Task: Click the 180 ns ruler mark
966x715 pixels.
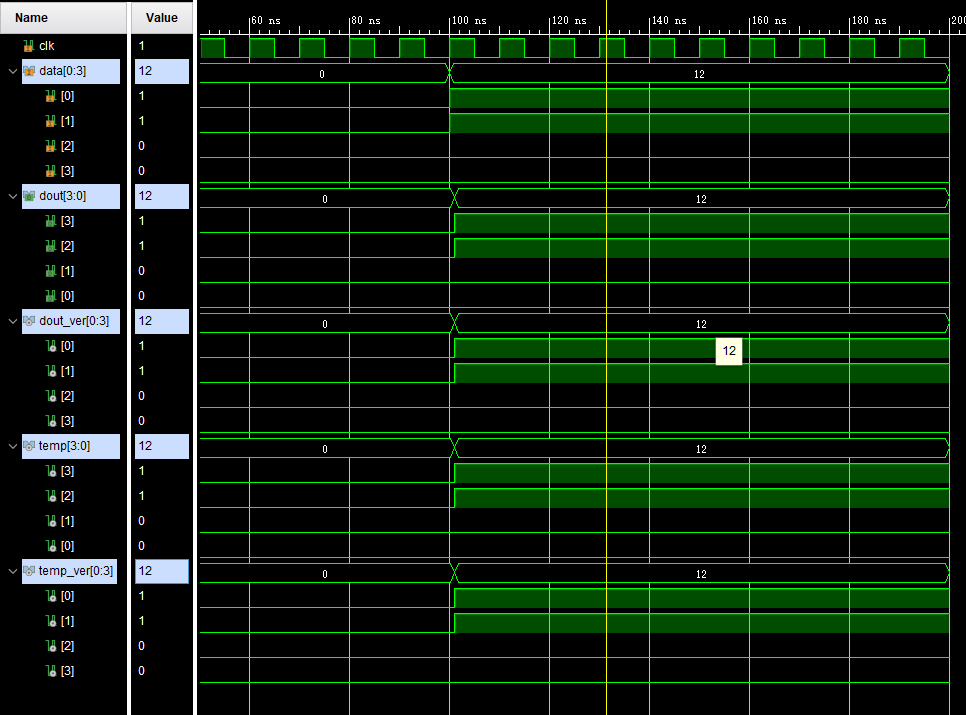Action: pyautogui.click(x=869, y=21)
